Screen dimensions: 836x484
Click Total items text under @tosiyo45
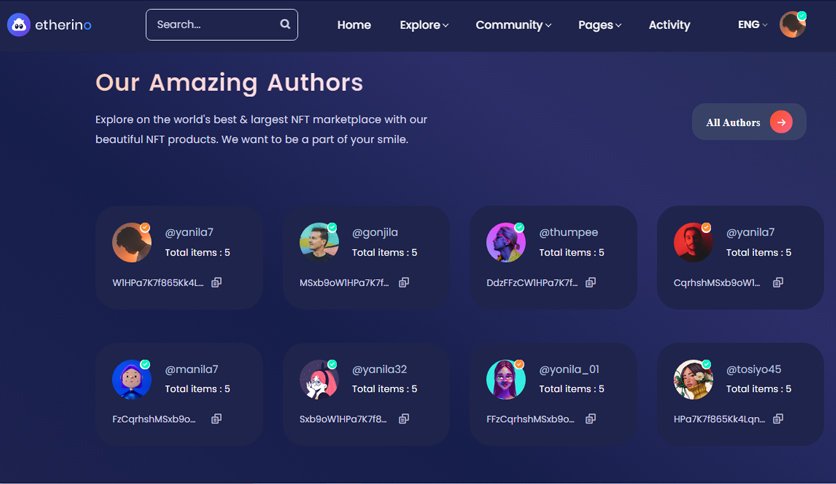pos(759,389)
